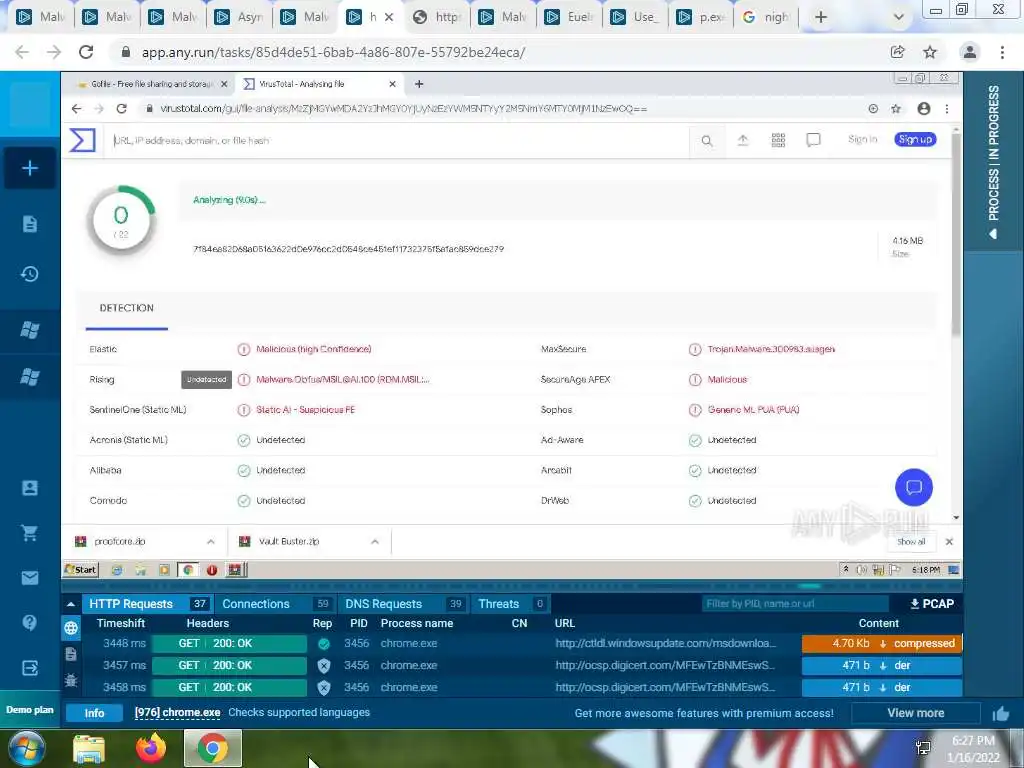1024x768 pixels.
Task: Open the outer Chrome three-dot menu
Action: tap(1002, 52)
